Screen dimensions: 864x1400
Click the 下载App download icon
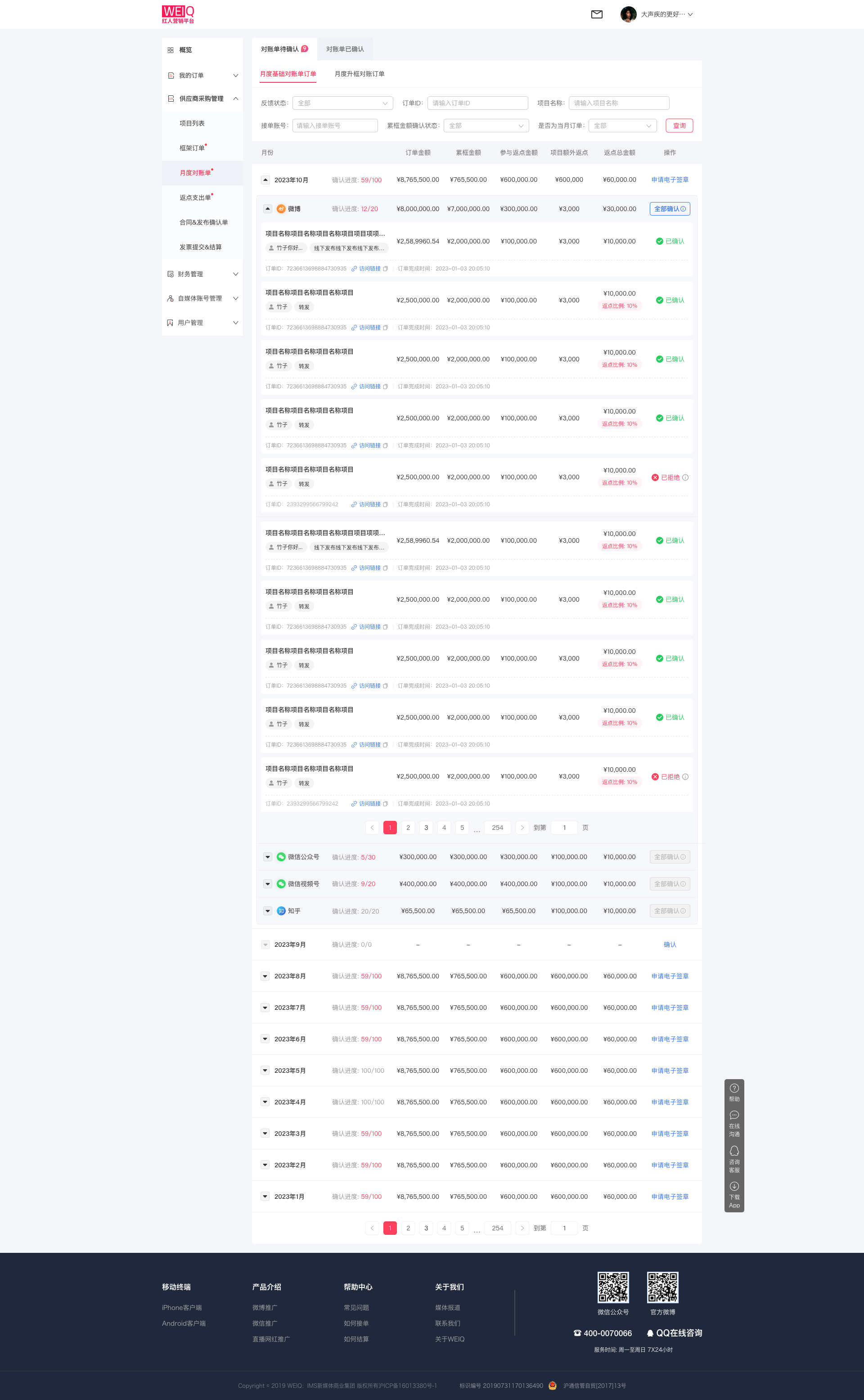[733, 1186]
